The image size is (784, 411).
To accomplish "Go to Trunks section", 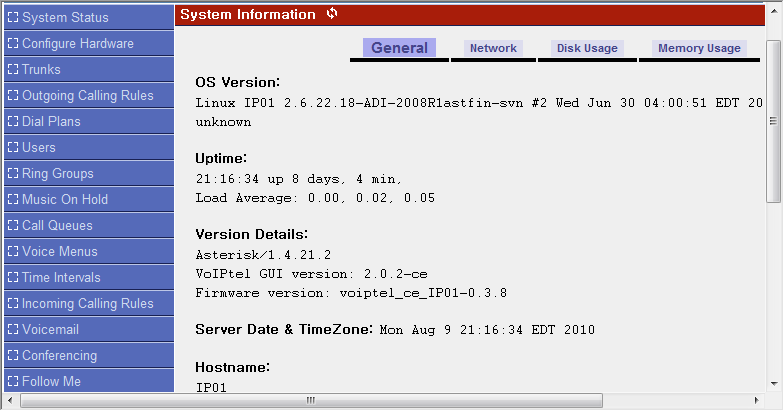I will pos(89,69).
